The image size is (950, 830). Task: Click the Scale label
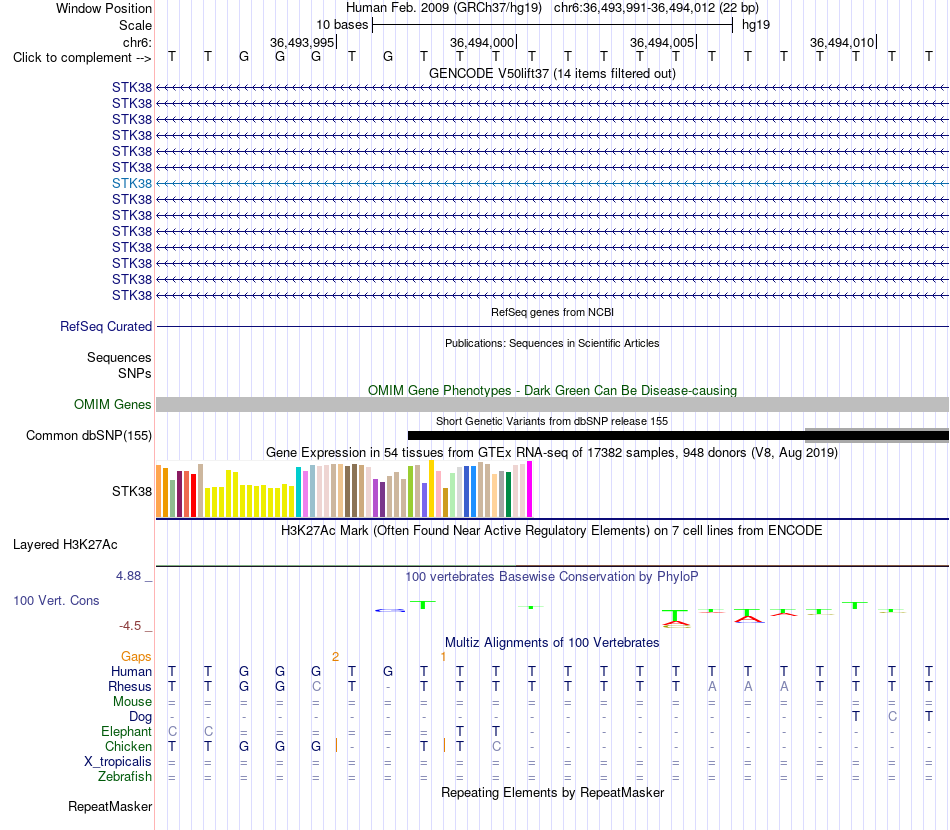135,25
